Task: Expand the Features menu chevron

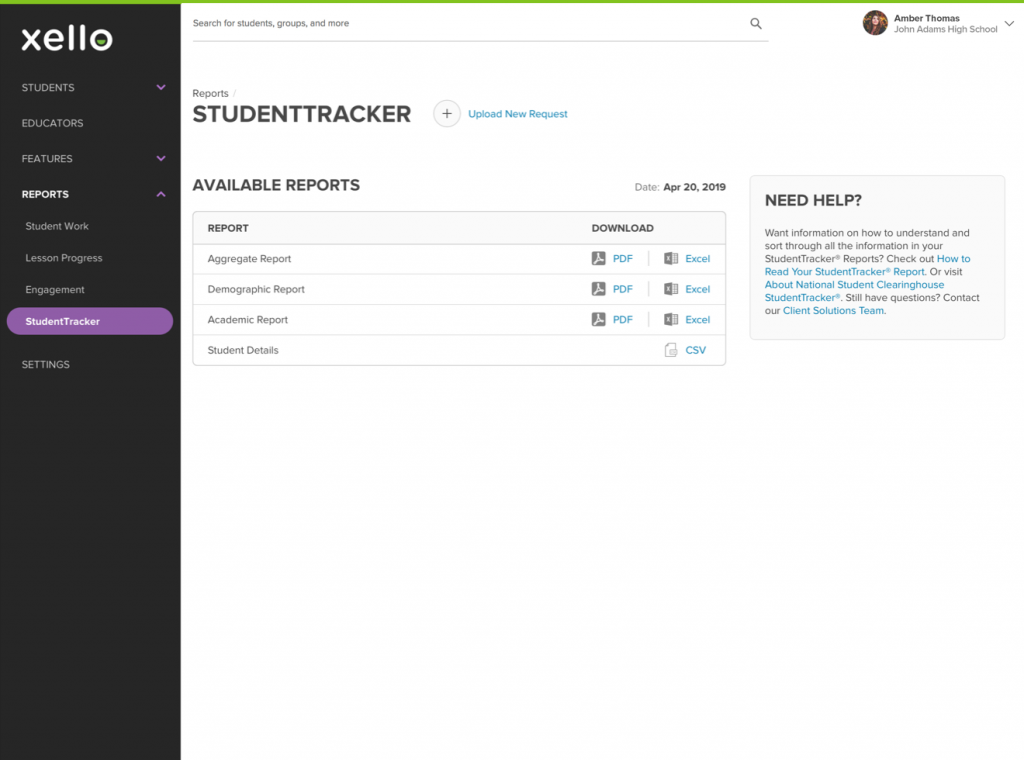Action: tap(161, 159)
